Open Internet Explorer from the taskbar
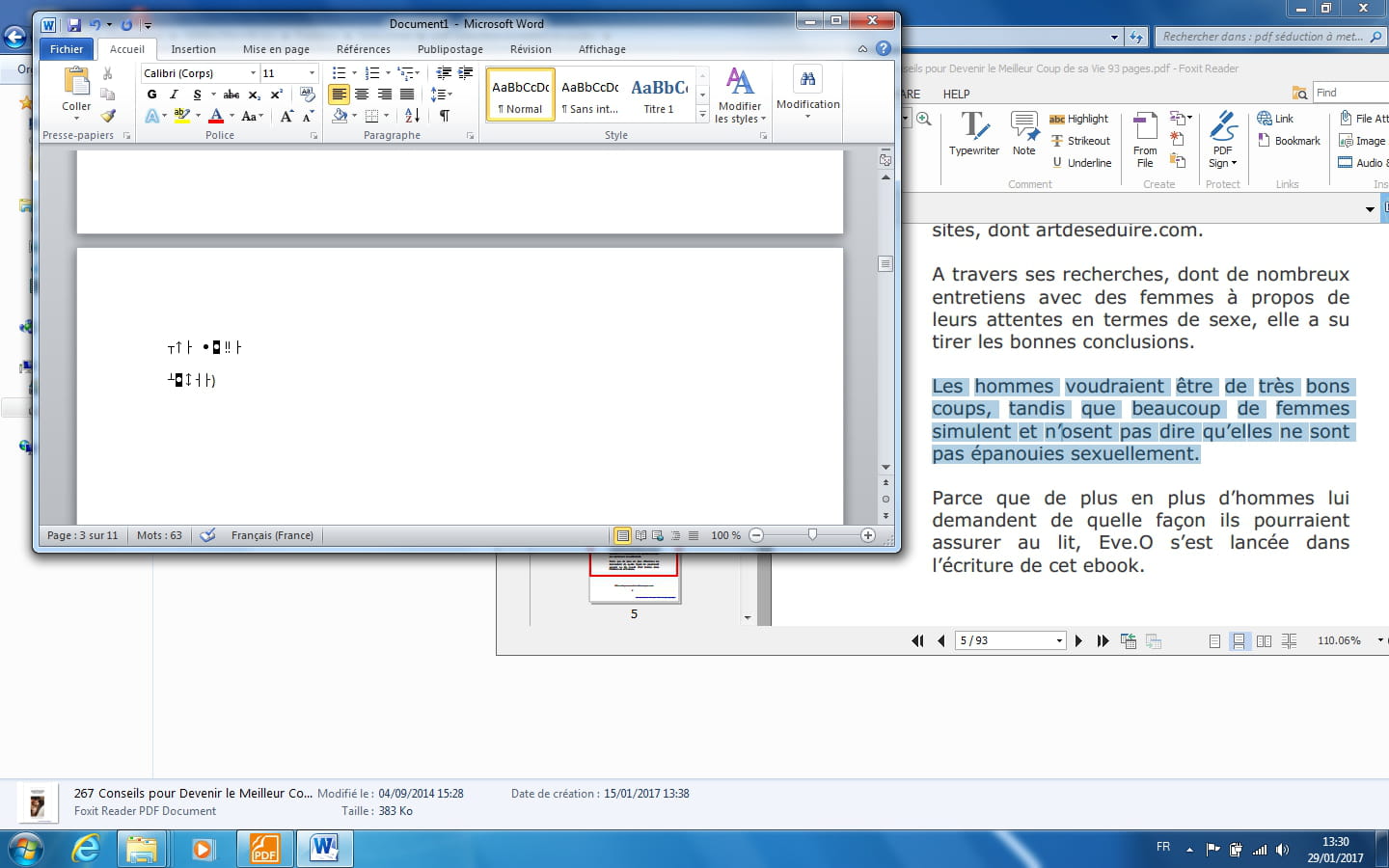 click(x=87, y=849)
